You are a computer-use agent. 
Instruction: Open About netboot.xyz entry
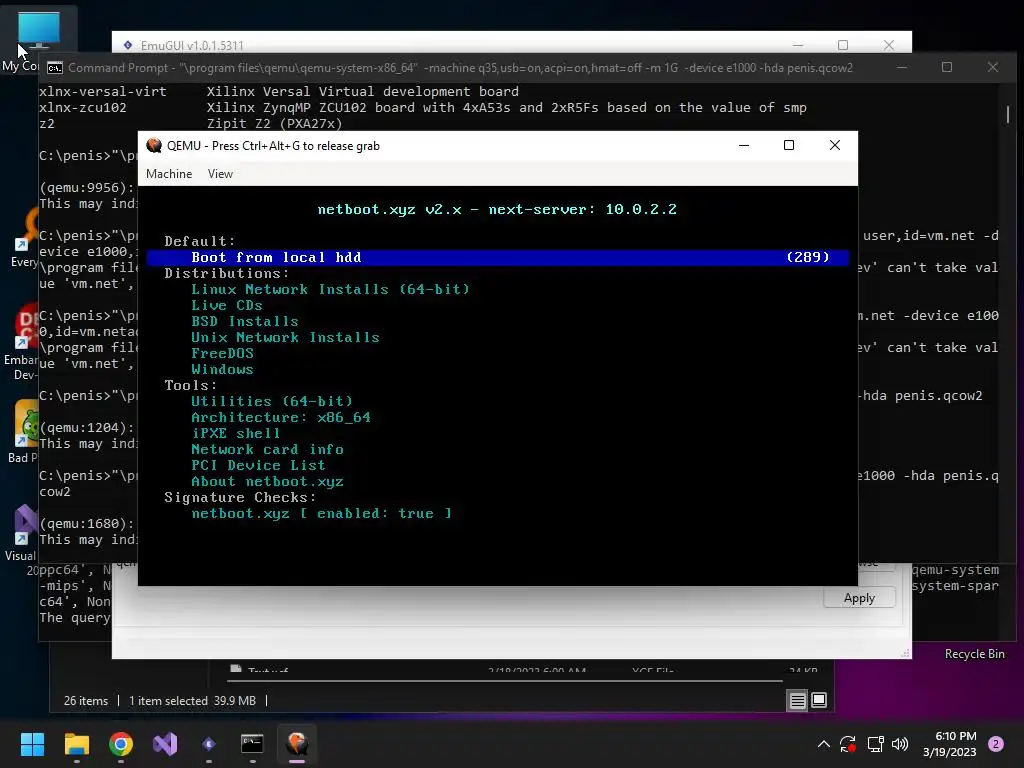click(x=267, y=481)
